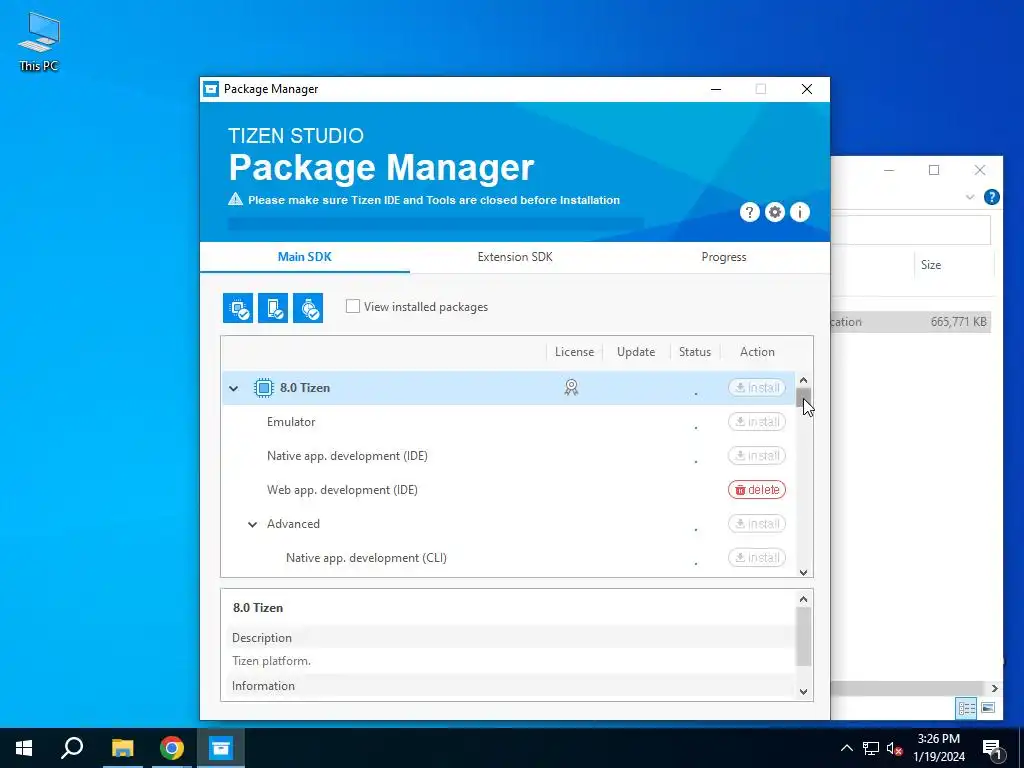Click the right arrow of Explorer horizontal scrollbar

pyautogui.click(x=994, y=688)
